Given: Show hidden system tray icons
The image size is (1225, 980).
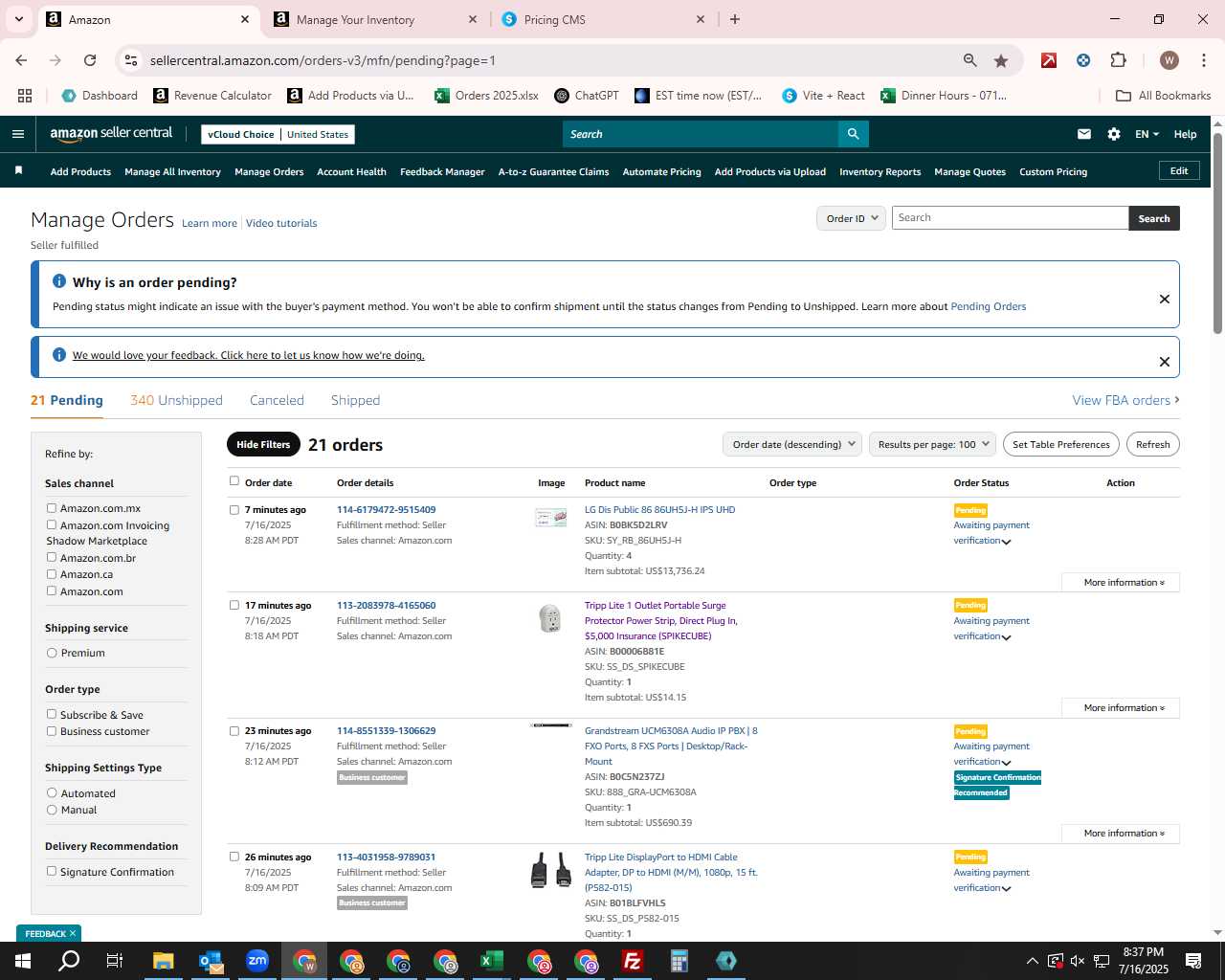Looking at the screenshot, I should [1032, 961].
